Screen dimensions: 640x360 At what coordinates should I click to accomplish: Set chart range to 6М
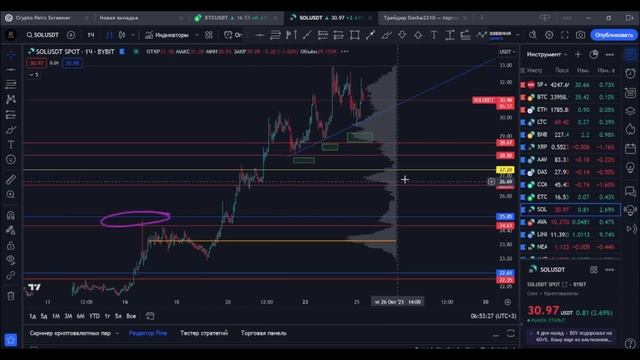[x=80, y=316]
